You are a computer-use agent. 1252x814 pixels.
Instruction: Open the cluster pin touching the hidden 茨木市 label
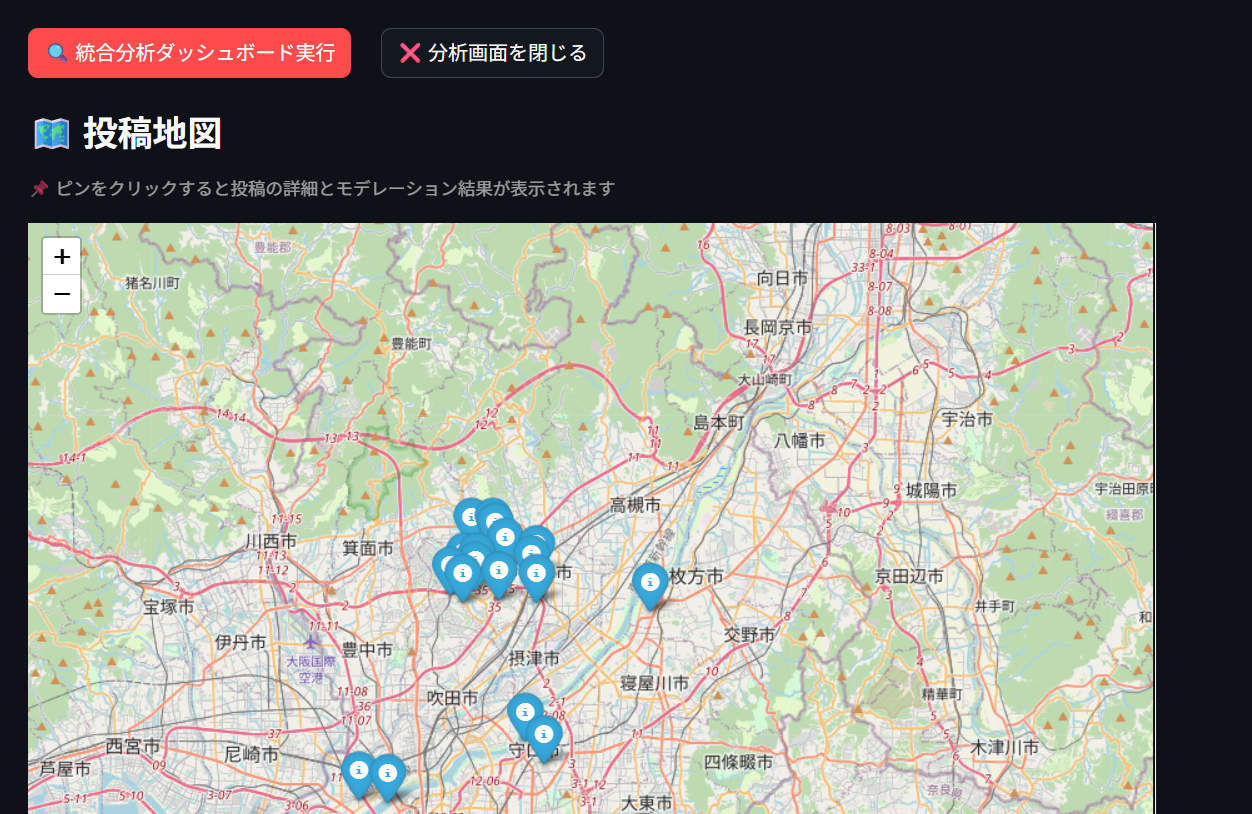coord(537,575)
